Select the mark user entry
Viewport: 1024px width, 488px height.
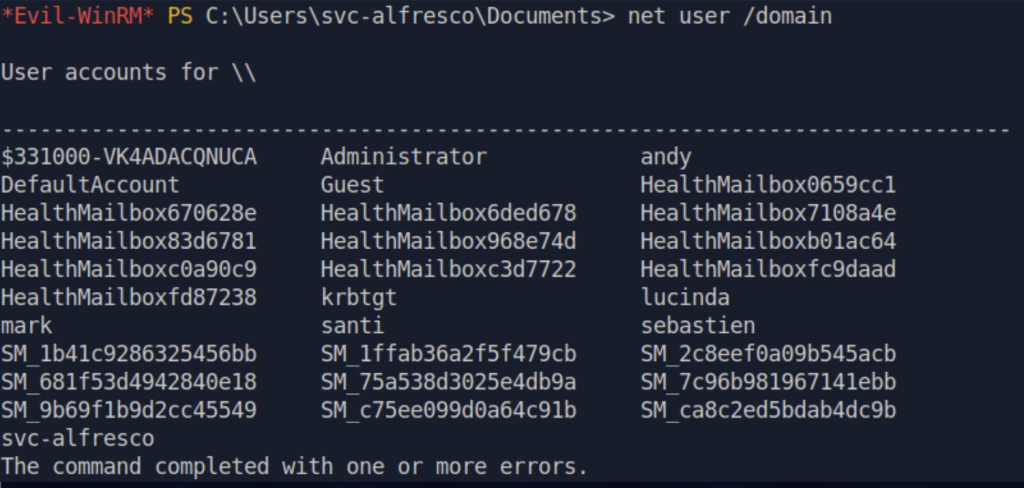(27, 325)
